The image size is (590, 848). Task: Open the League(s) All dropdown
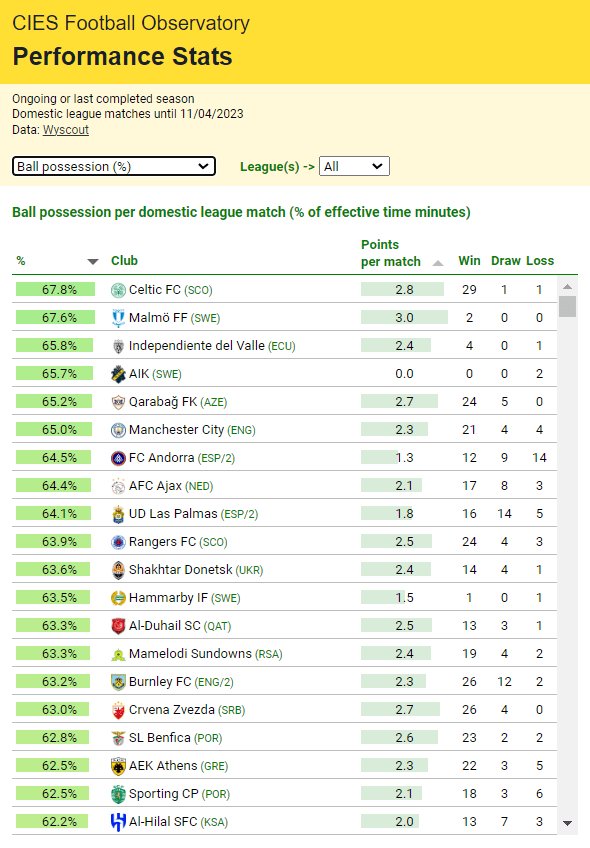pos(354,167)
